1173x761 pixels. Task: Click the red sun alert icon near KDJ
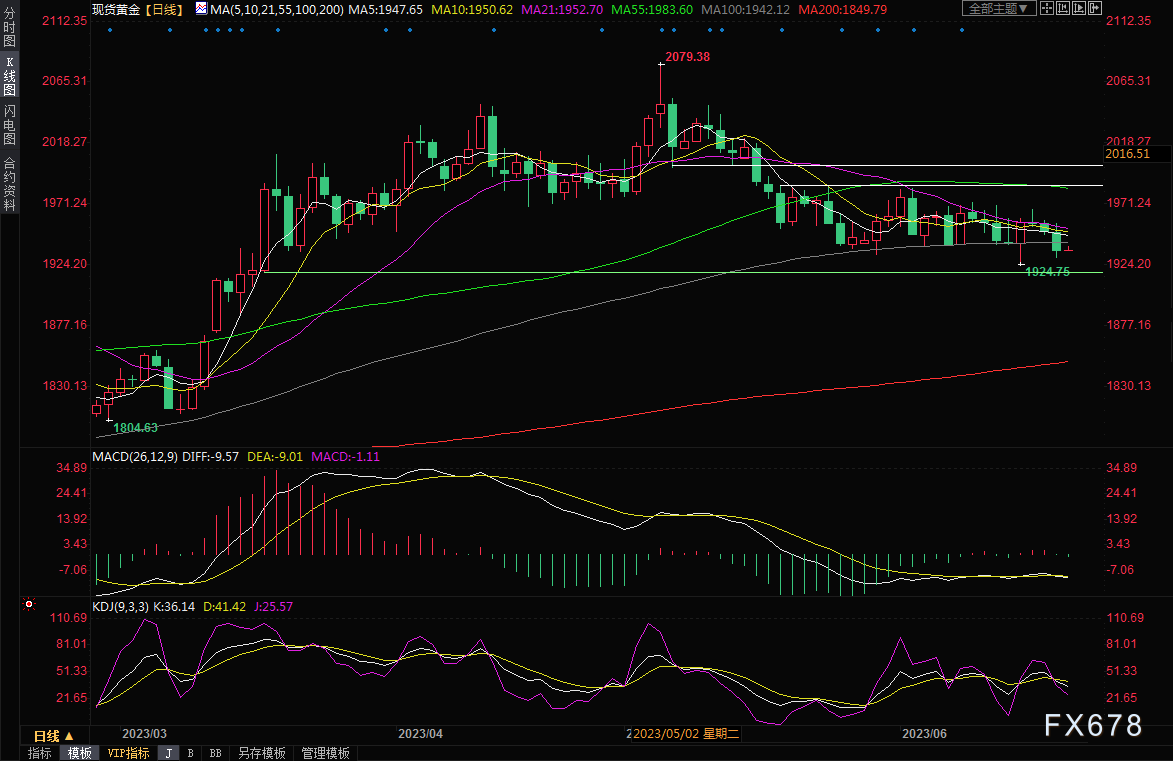[28, 605]
